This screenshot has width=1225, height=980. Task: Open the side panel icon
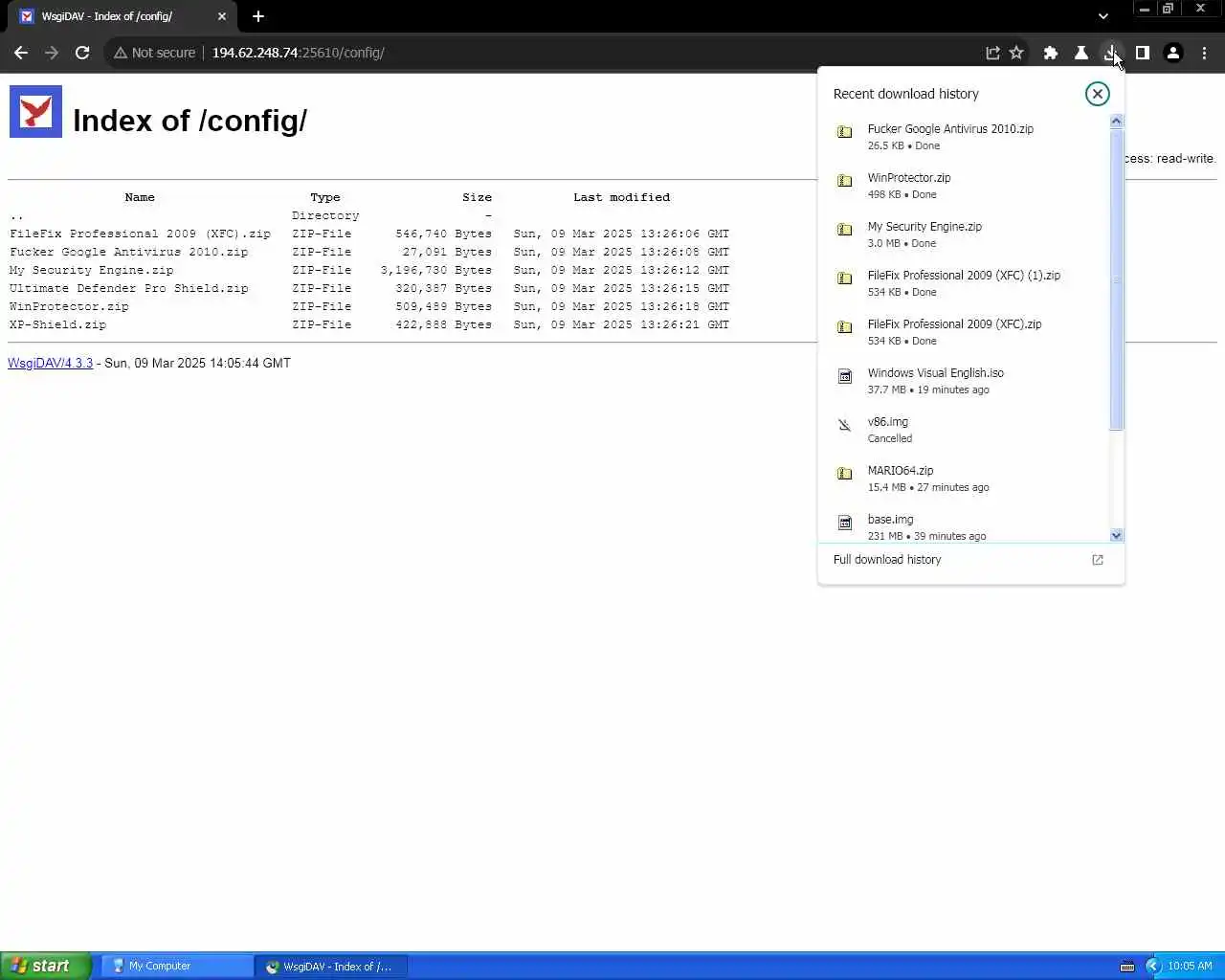click(x=1142, y=53)
